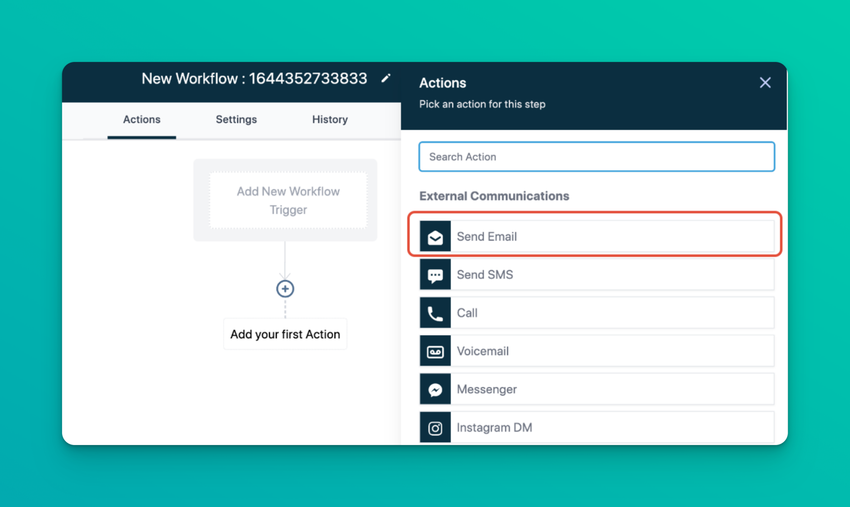Image resolution: width=850 pixels, height=507 pixels.
Task: Click the Send Email envelope icon
Action: (435, 236)
